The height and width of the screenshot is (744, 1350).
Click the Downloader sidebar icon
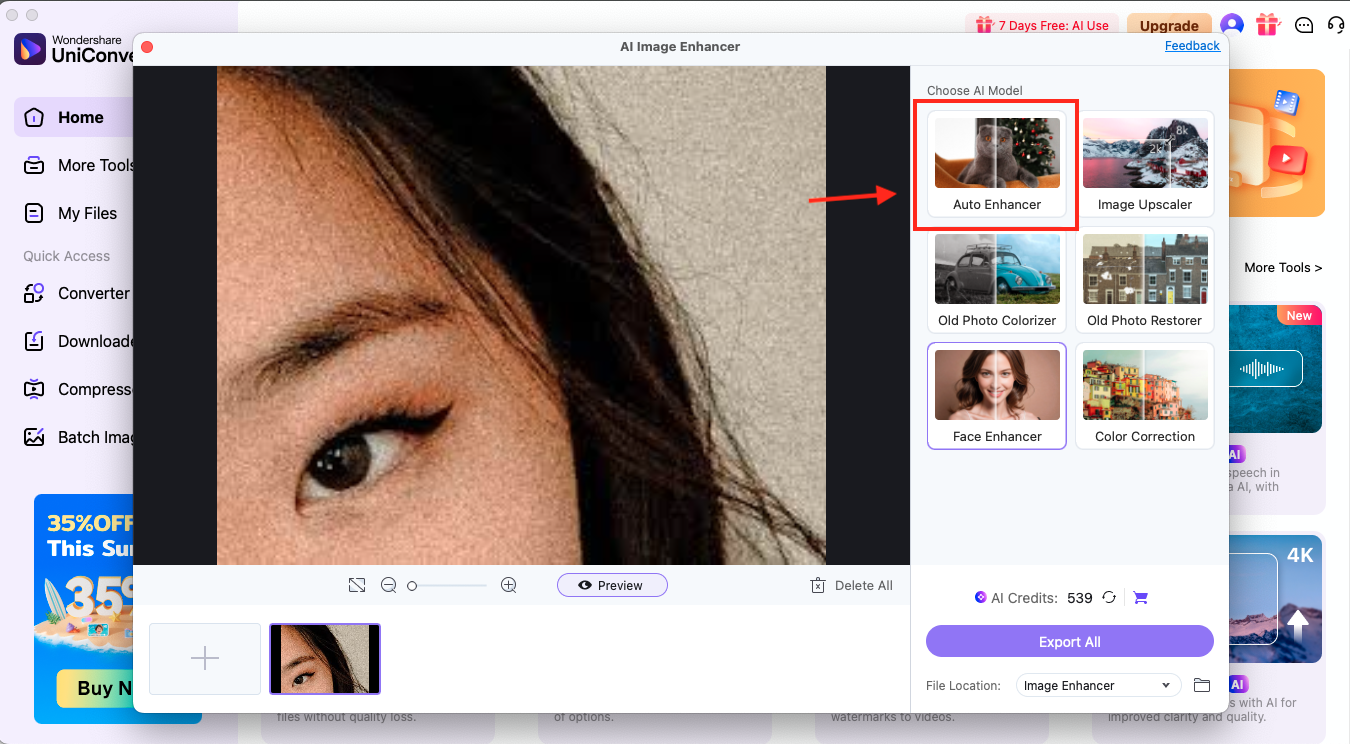[x=34, y=341]
